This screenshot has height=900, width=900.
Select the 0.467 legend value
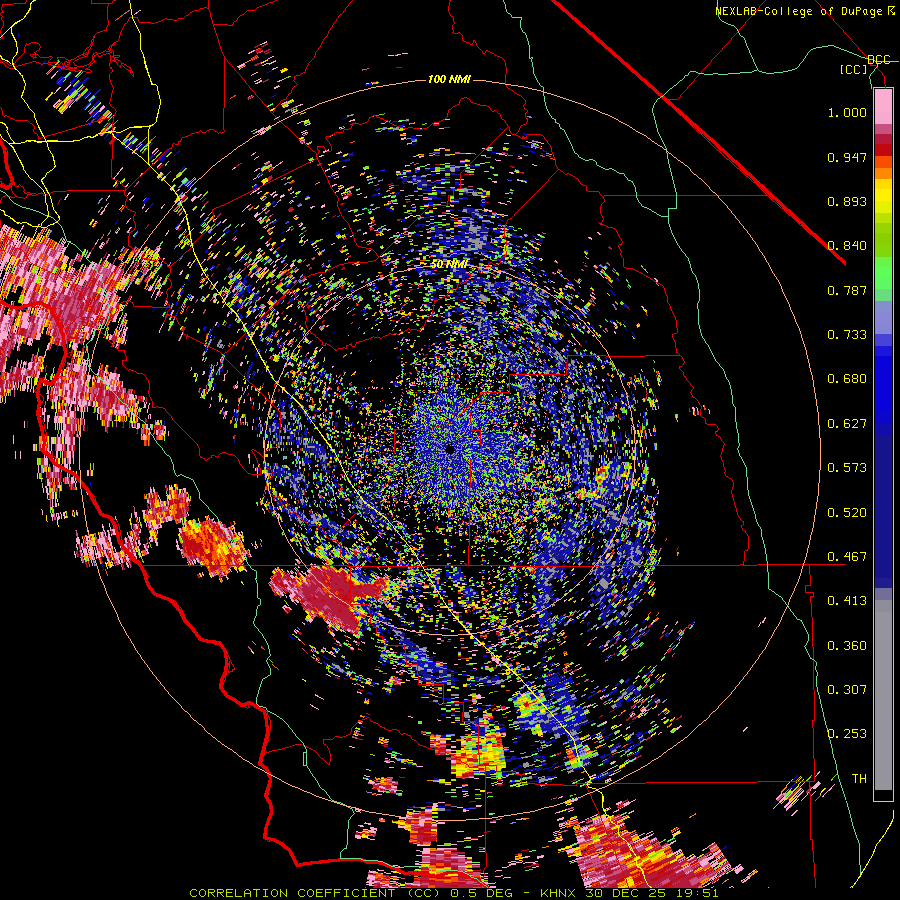pyautogui.click(x=847, y=557)
